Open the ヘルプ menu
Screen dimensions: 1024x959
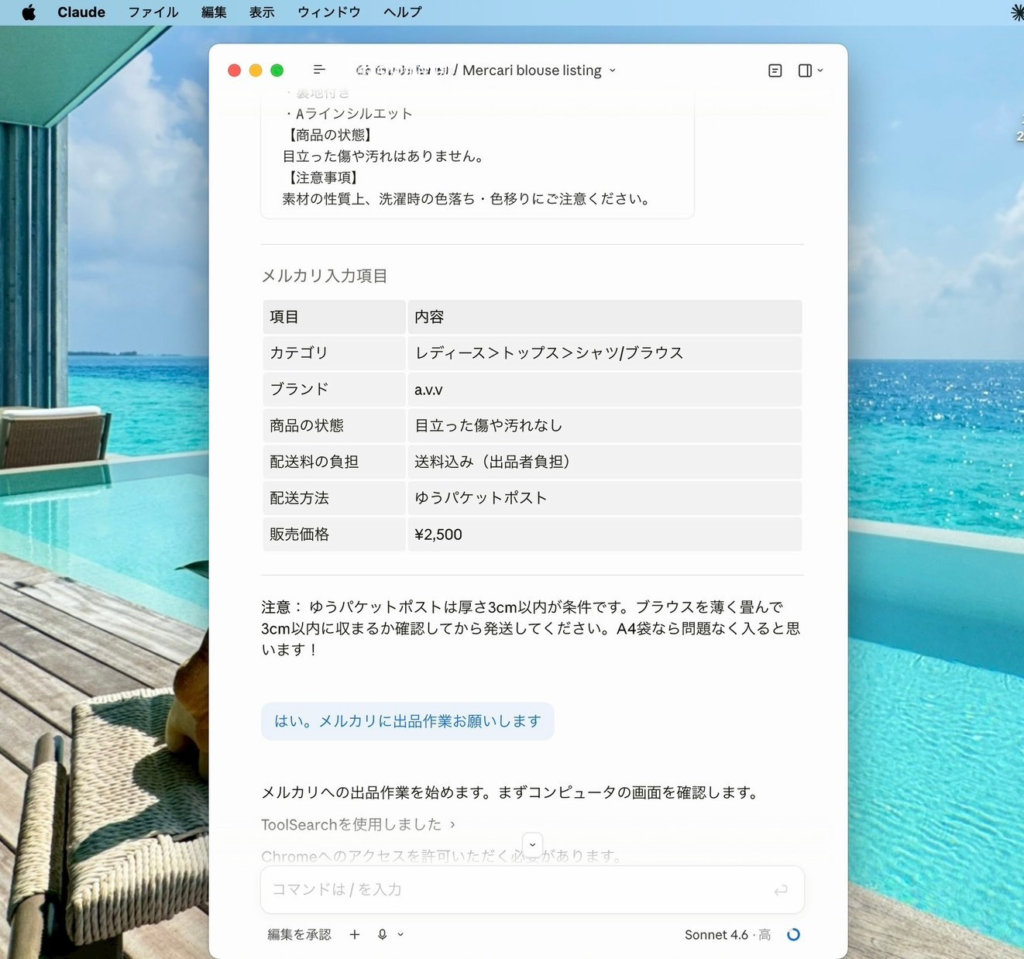(x=402, y=12)
